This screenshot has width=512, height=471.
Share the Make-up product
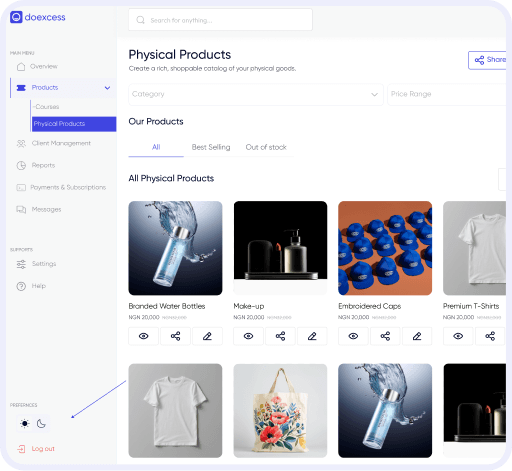click(x=280, y=336)
